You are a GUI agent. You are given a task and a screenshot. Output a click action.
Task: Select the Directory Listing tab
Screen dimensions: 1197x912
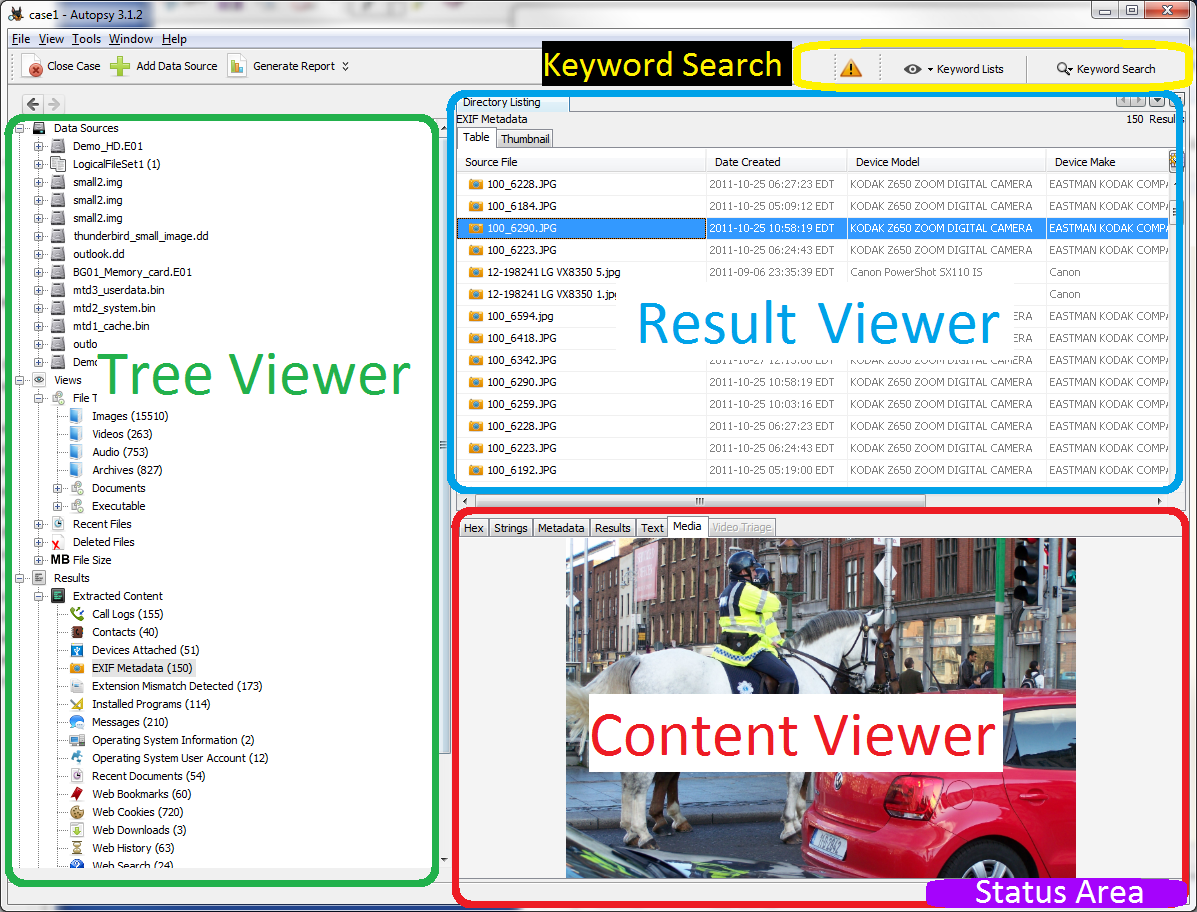(x=502, y=102)
